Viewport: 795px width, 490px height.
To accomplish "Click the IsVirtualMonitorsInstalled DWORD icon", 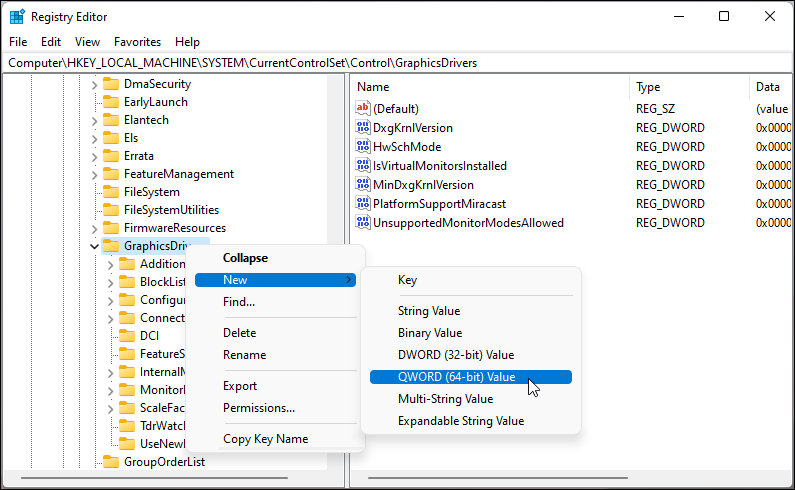I will (x=363, y=165).
